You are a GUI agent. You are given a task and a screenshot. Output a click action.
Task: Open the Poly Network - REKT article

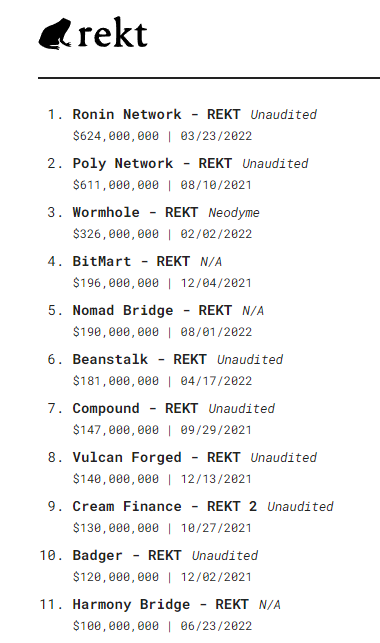pyautogui.click(x=152, y=163)
